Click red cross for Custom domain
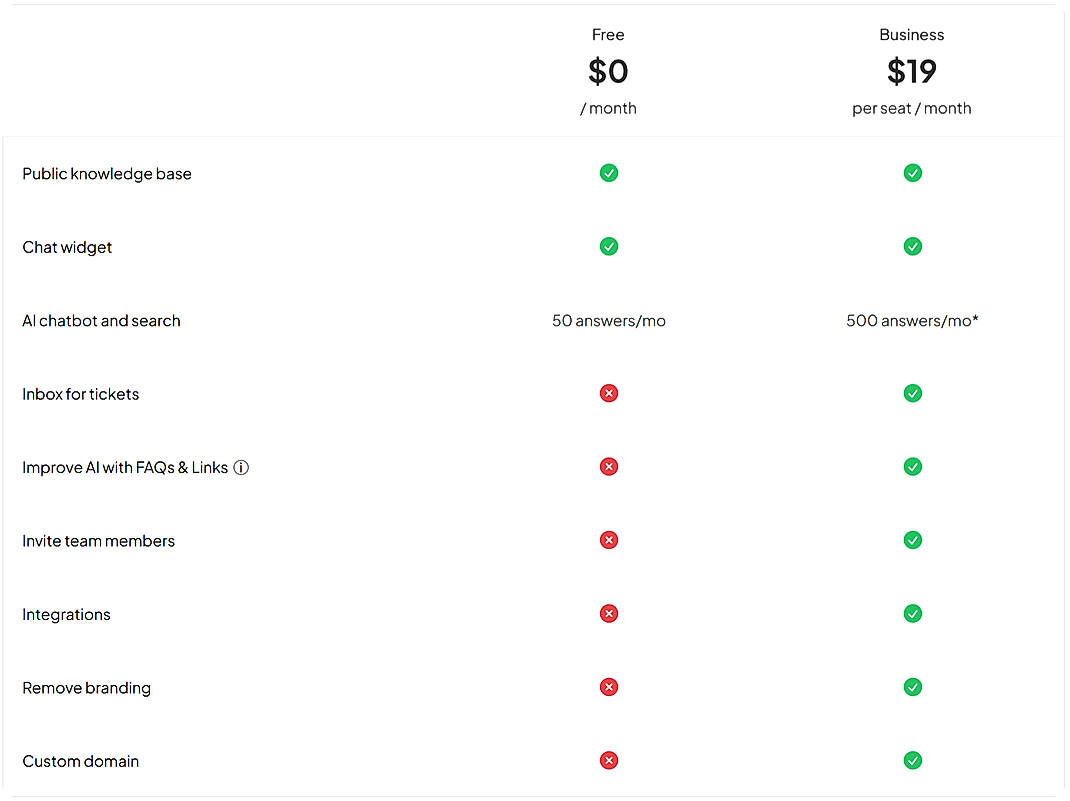 (609, 760)
